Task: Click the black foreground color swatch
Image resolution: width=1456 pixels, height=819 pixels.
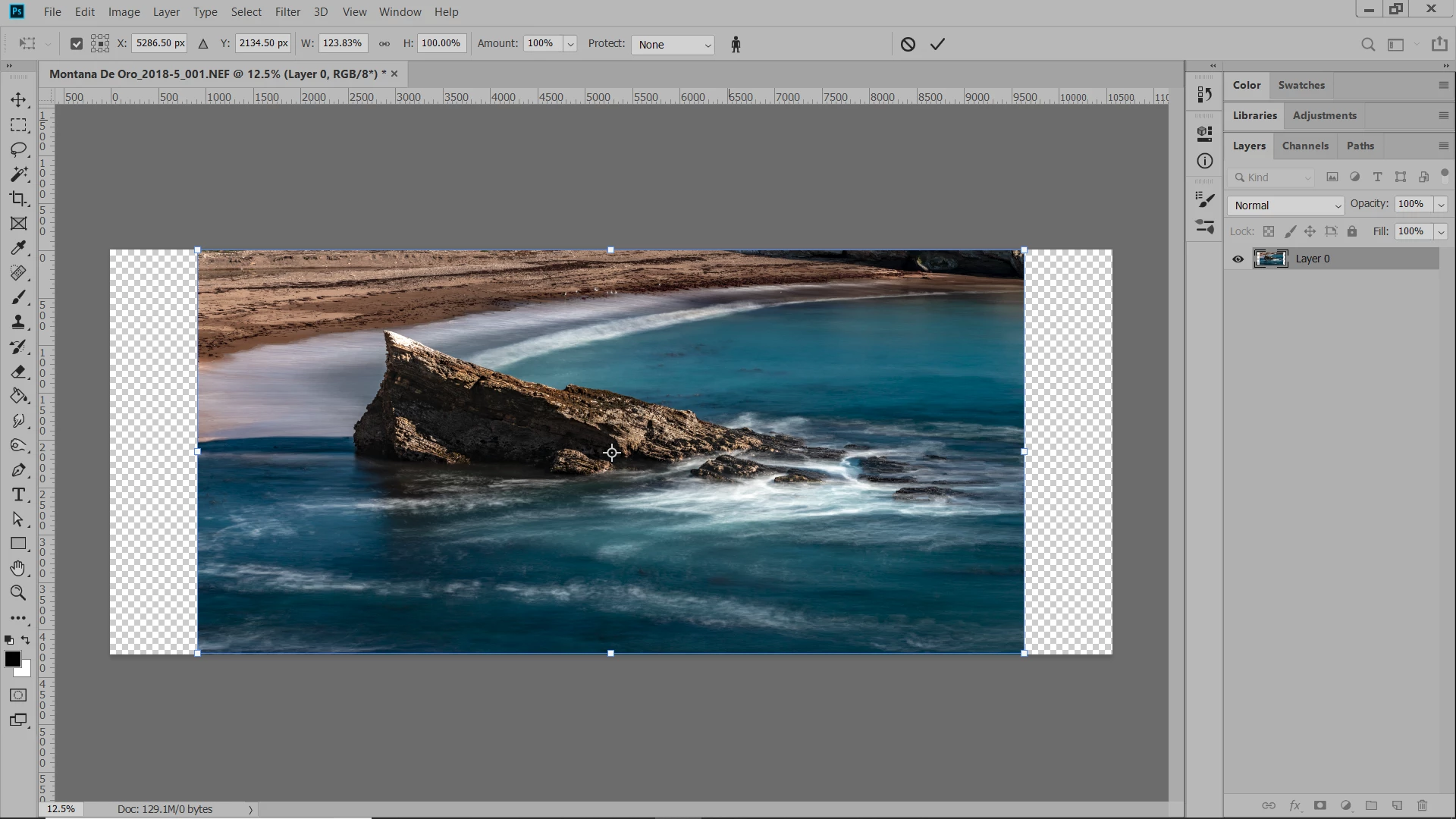Action: point(13,659)
